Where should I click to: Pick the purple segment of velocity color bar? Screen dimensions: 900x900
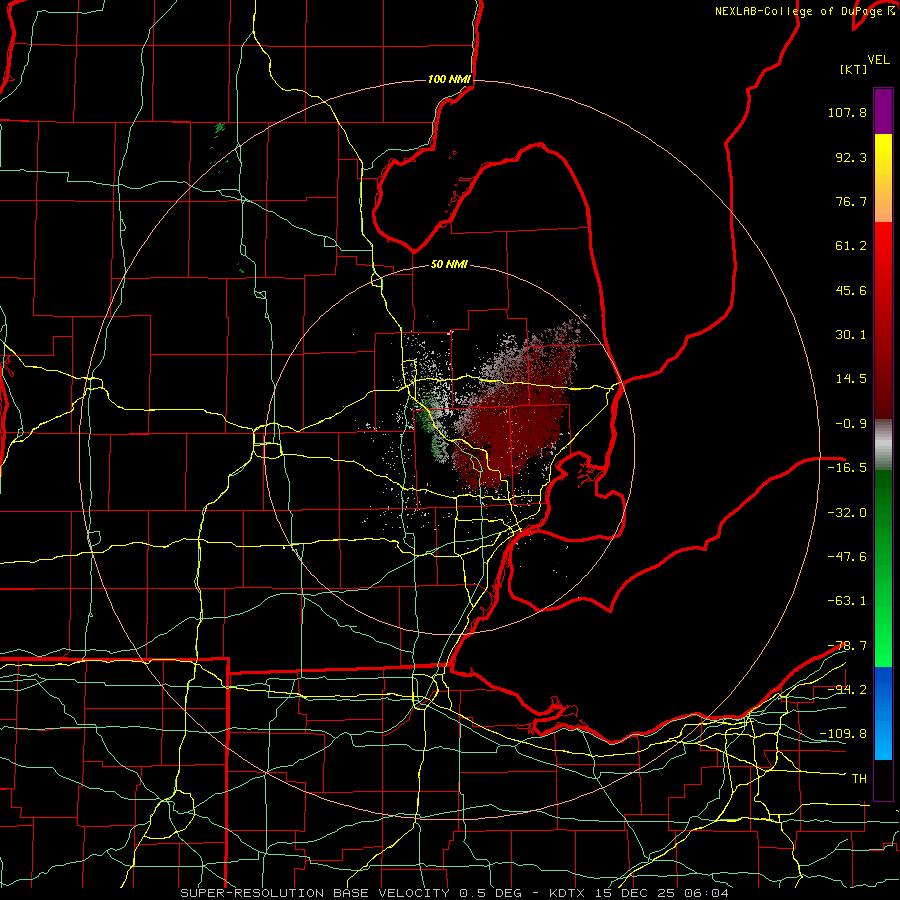(883, 111)
